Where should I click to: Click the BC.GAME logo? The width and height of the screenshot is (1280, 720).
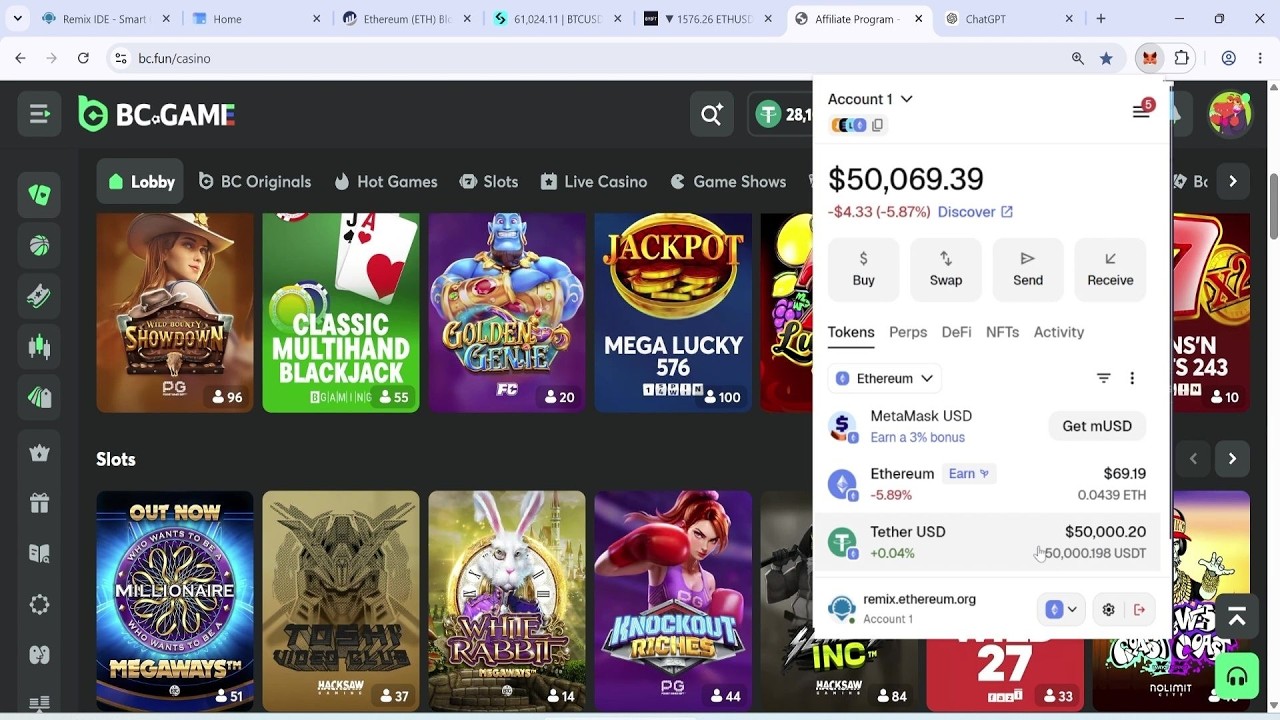tap(157, 114)
